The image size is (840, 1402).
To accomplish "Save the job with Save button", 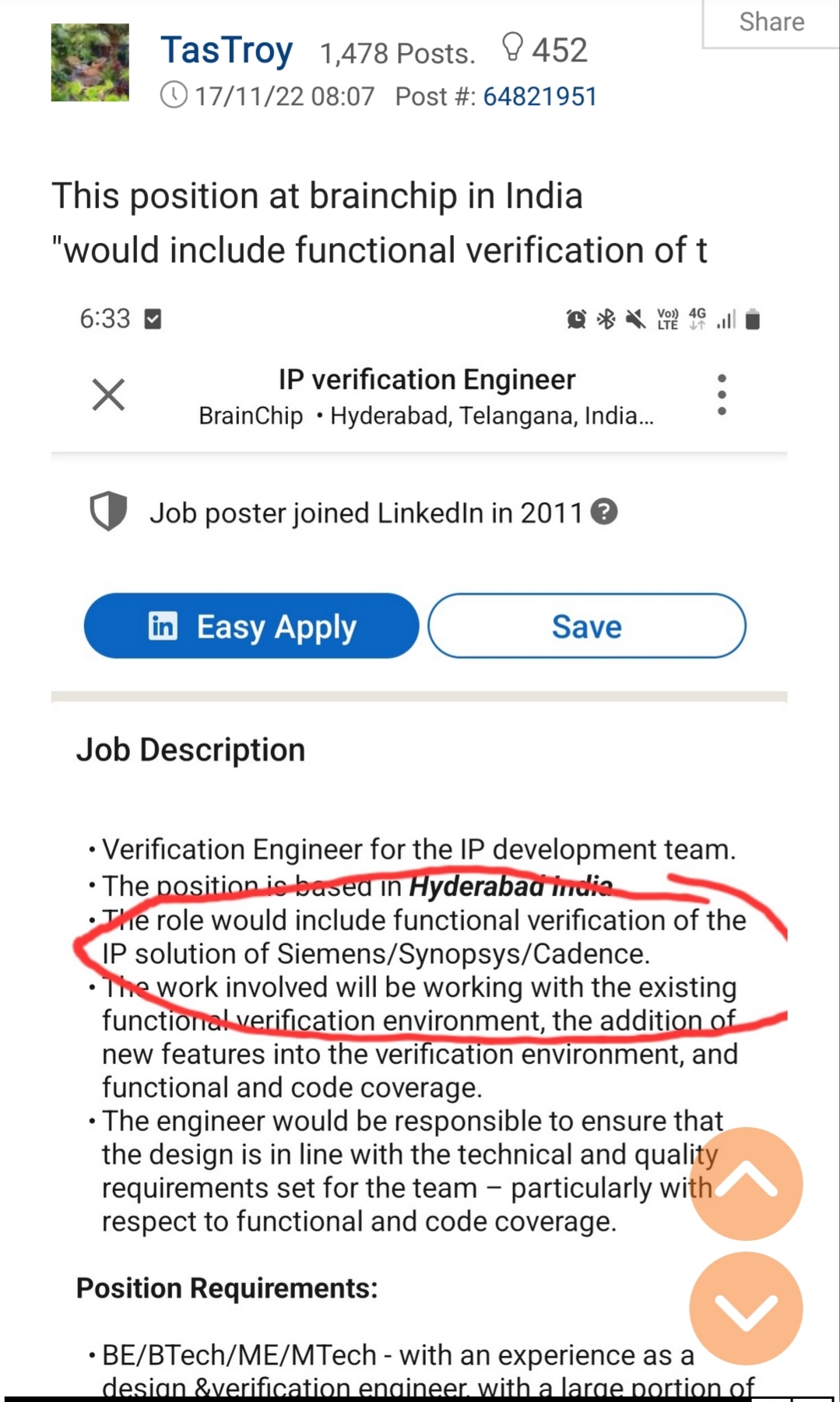I will click(x=586, y=626).
